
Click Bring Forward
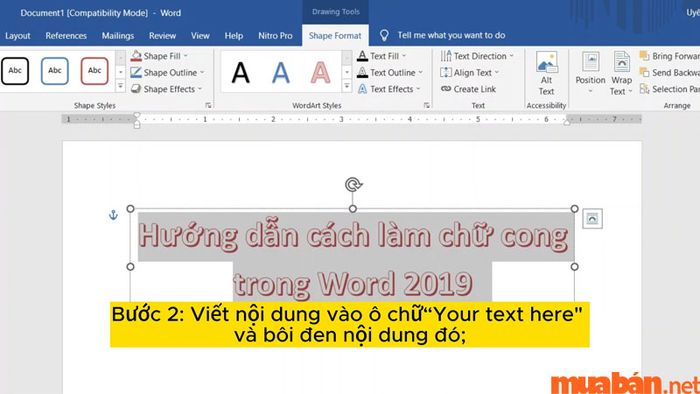click(669, 56)
